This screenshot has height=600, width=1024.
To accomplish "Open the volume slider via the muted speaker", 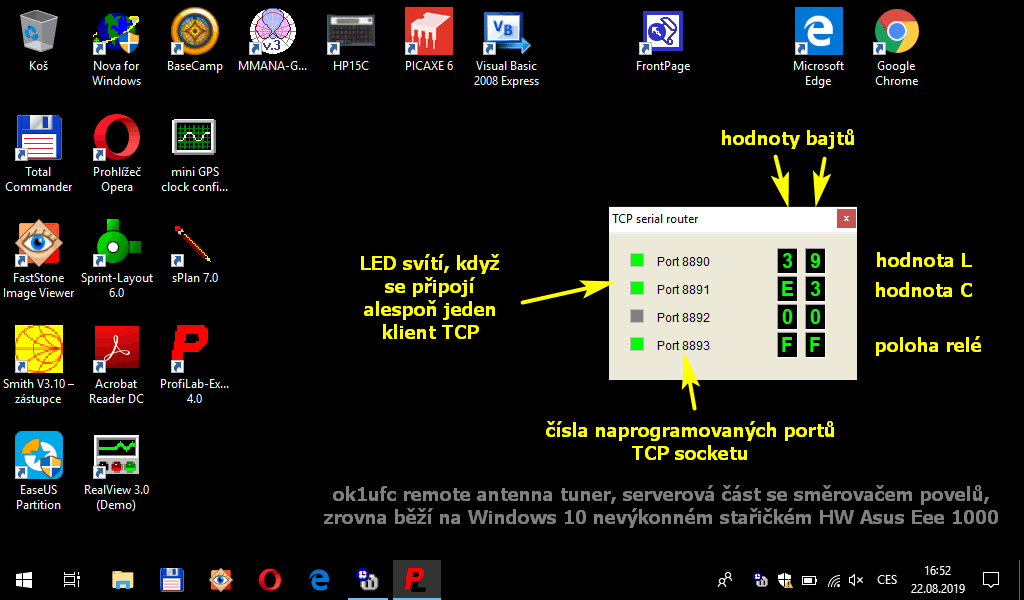I will click(x=855, y=579).
